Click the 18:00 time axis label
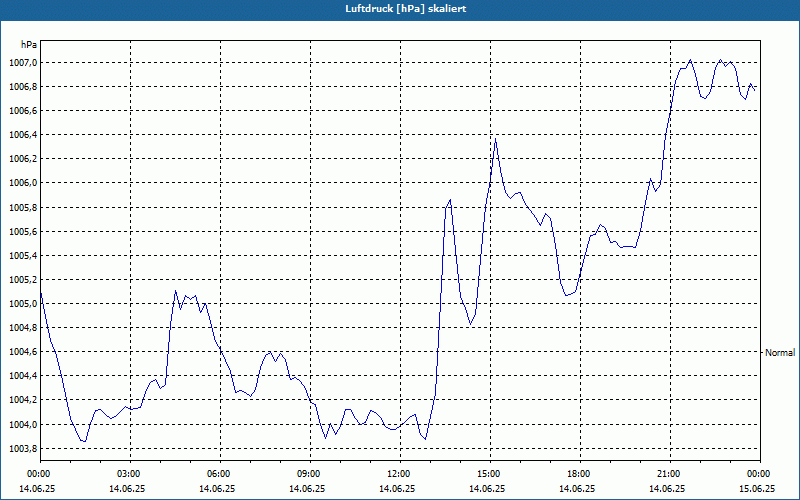 [579, 474]
